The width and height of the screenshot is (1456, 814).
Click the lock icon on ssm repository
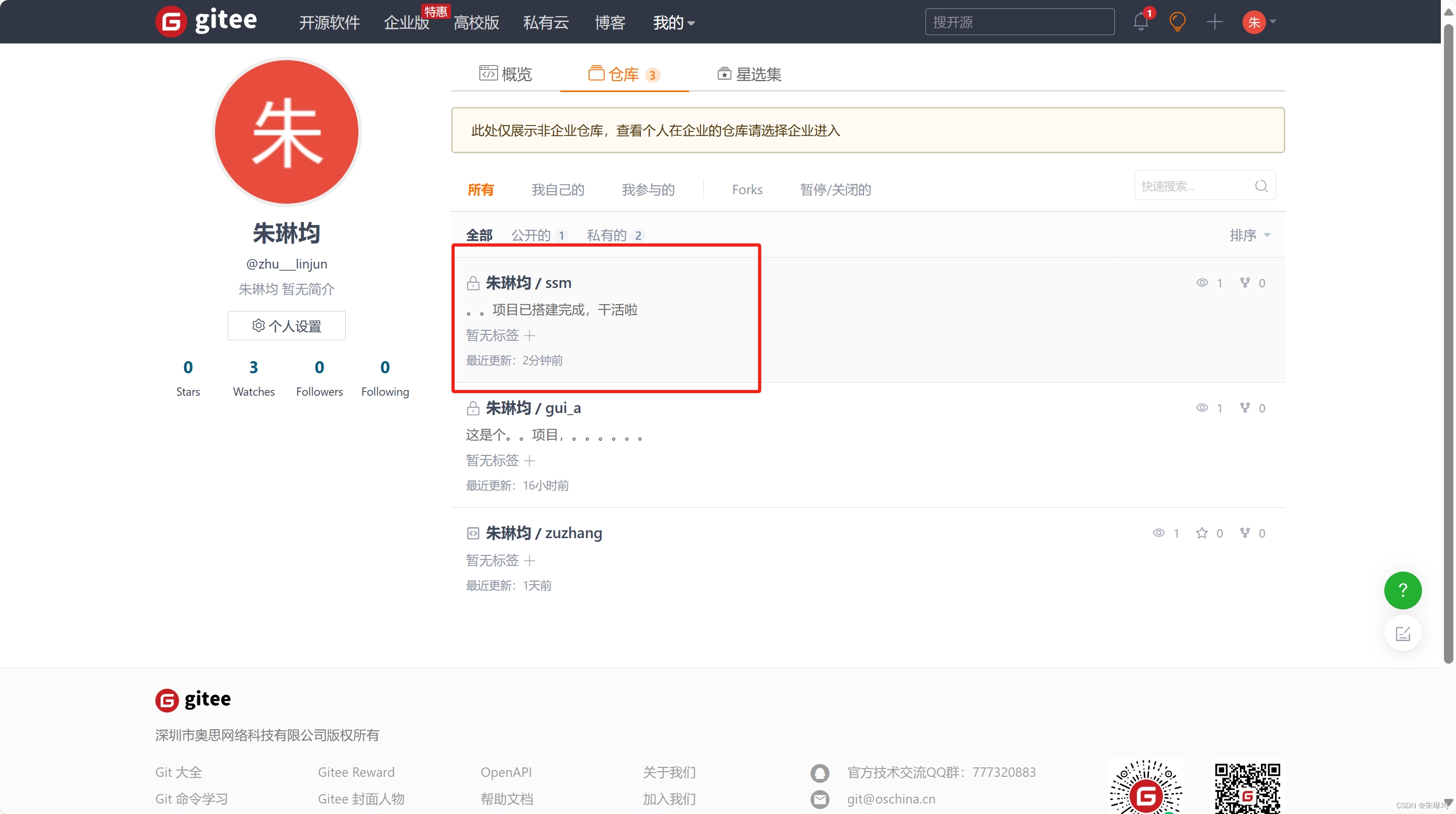[x=471, y=283]
